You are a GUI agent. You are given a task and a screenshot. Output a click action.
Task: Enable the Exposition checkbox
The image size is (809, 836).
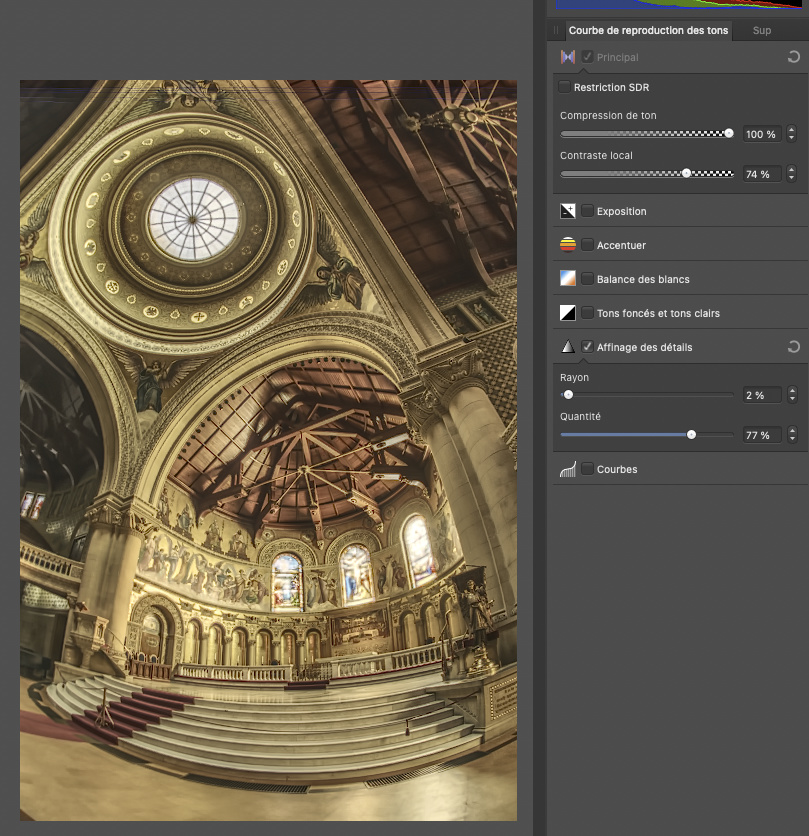587,211
